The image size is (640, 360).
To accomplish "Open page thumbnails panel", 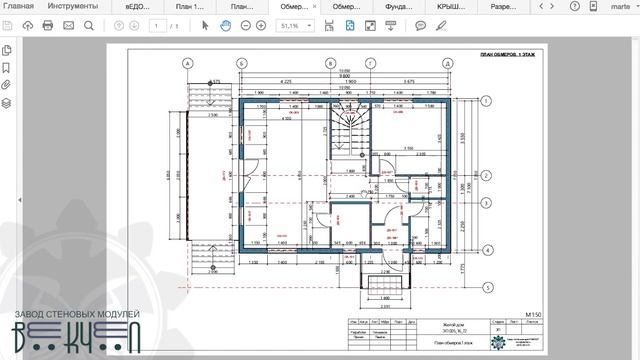I will pos(7,50).
